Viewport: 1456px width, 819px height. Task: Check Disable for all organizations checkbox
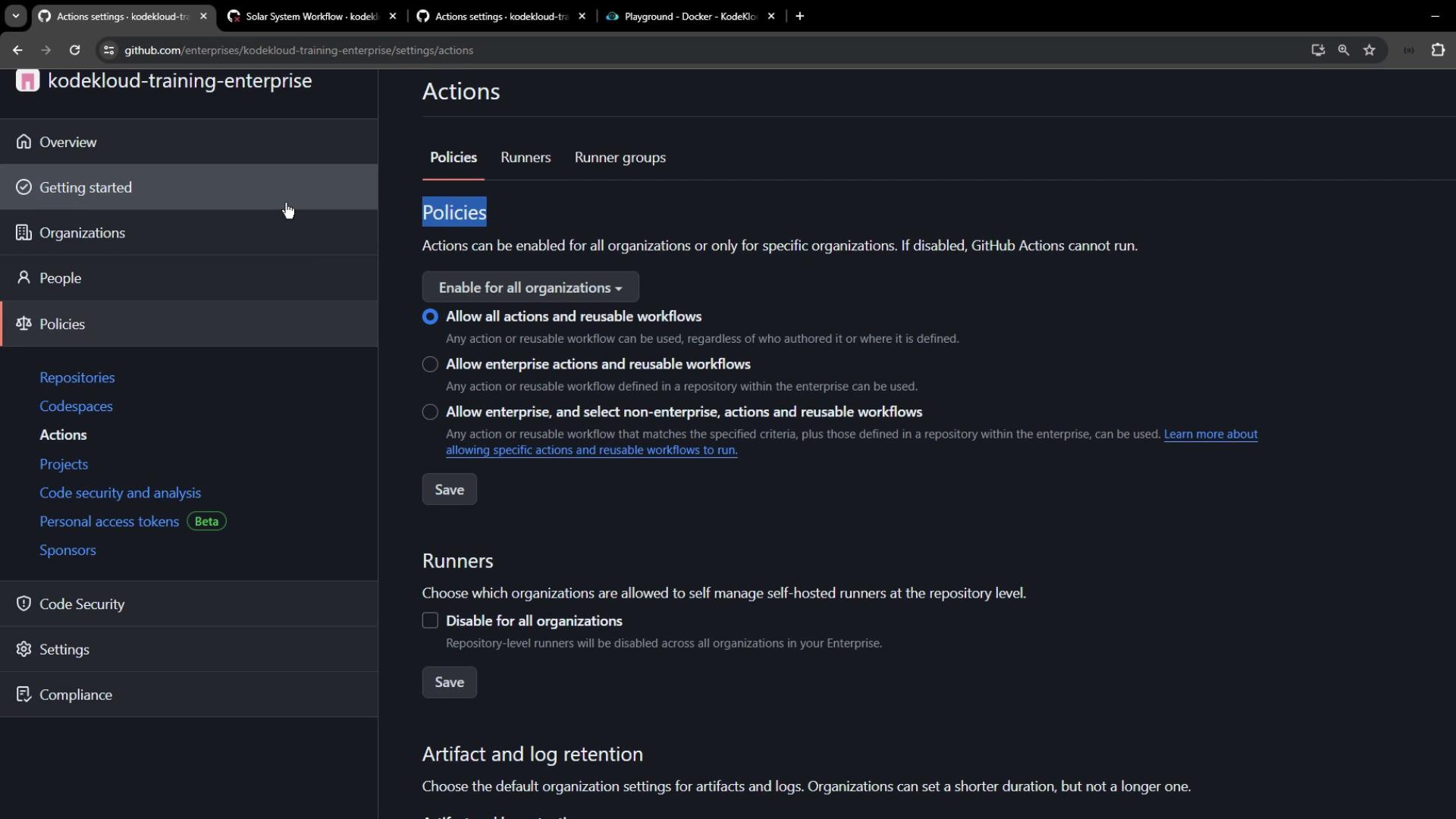(x=430, y=621)
